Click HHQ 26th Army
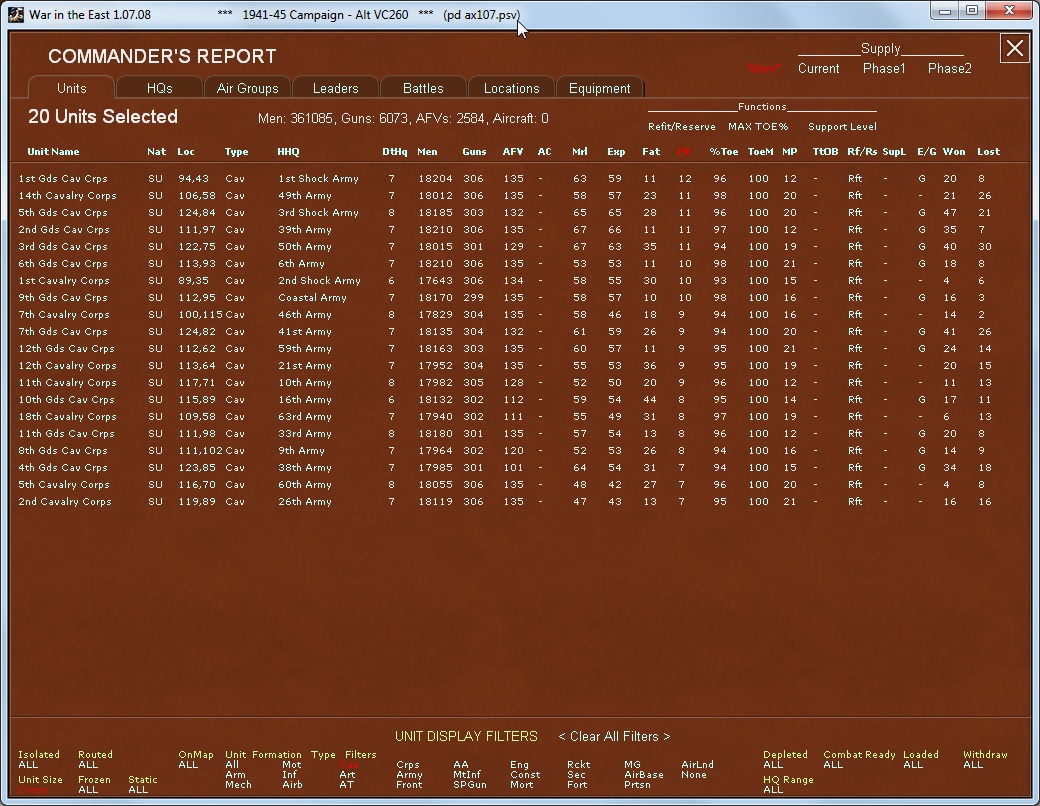The image size is (1040, 806). (304, 502)
